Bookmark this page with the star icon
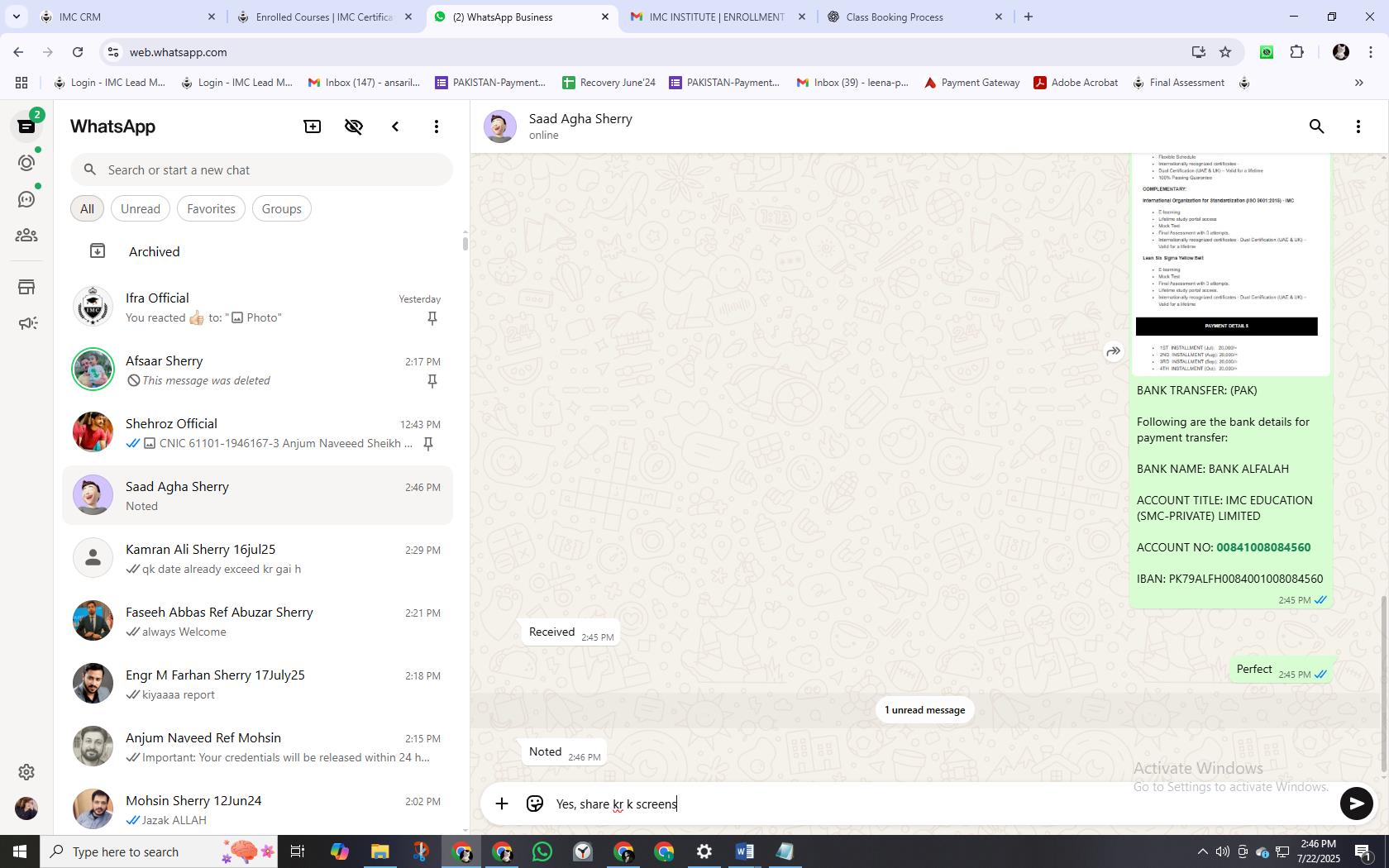Screen dimensions: 1389x868 (1225, 52)
